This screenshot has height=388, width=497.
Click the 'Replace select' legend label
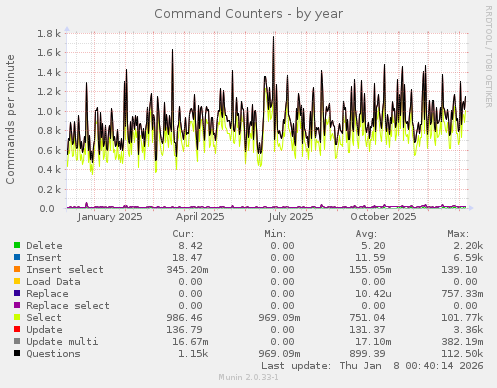tap(68, 306)
